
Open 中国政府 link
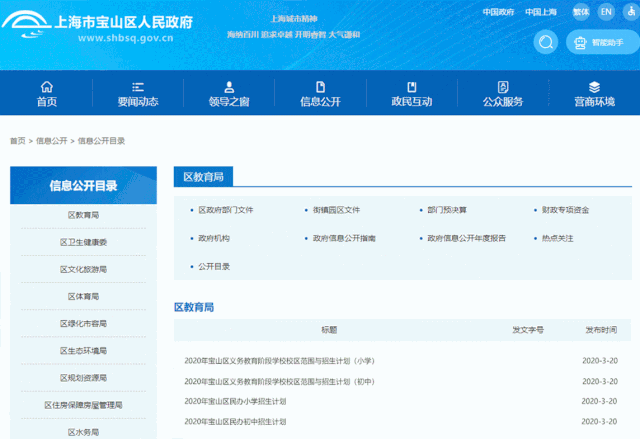[498, 12]
